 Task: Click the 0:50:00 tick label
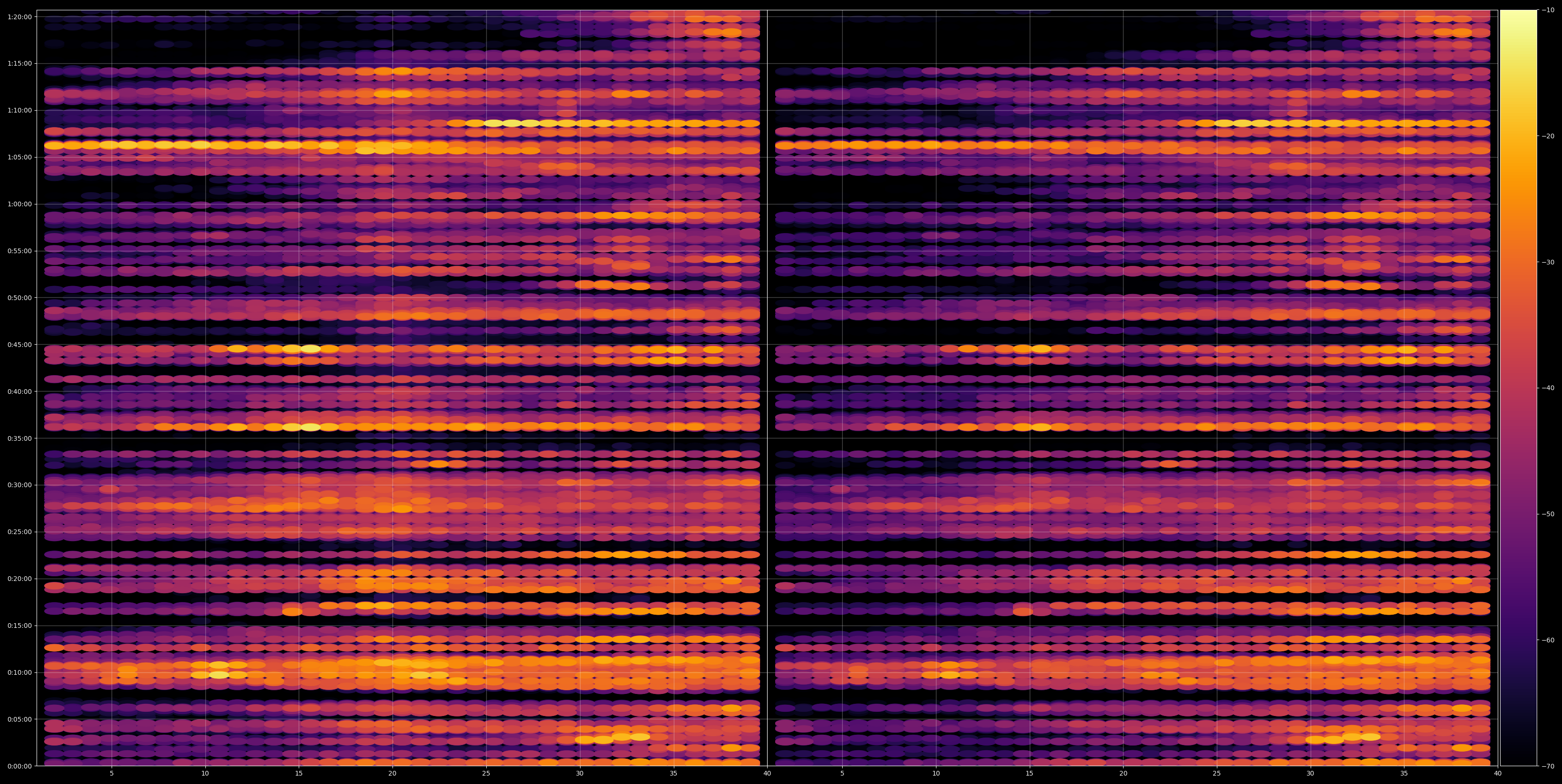coord(19,298)
